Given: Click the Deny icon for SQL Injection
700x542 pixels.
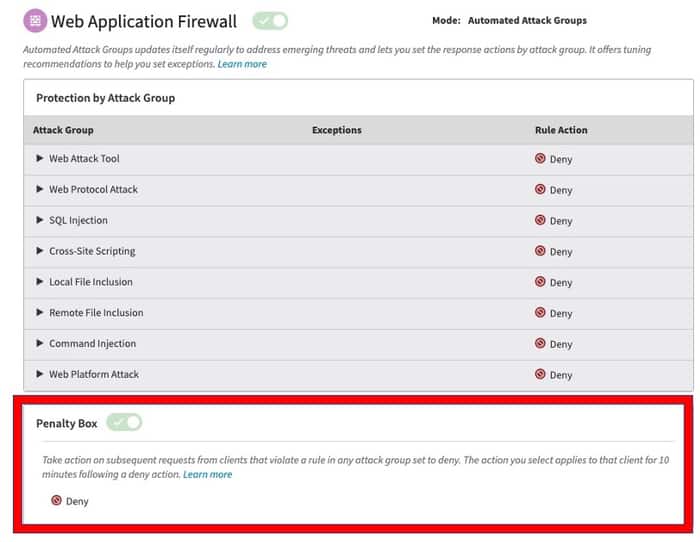Looking at the screenshot, I should (x=540, y=220).
